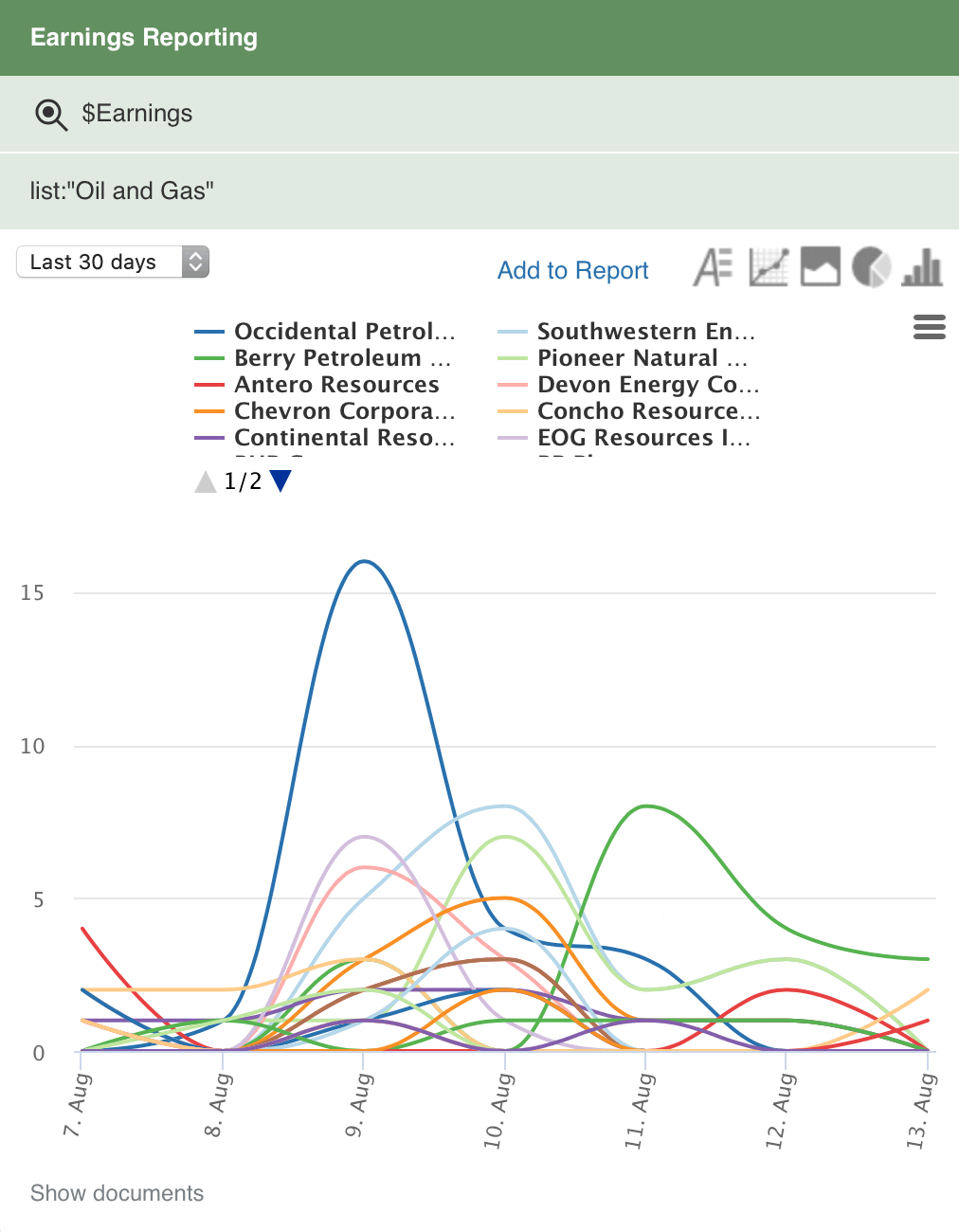Switch to area chart view icon
This screenshot has width=959, height=1232.
tap(821, 267)
